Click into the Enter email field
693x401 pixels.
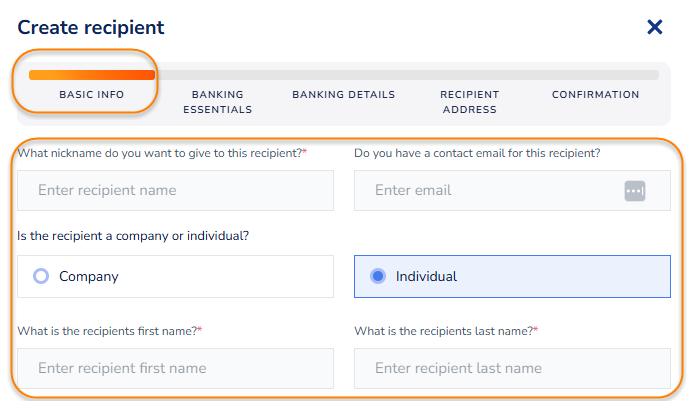point(490,190)
